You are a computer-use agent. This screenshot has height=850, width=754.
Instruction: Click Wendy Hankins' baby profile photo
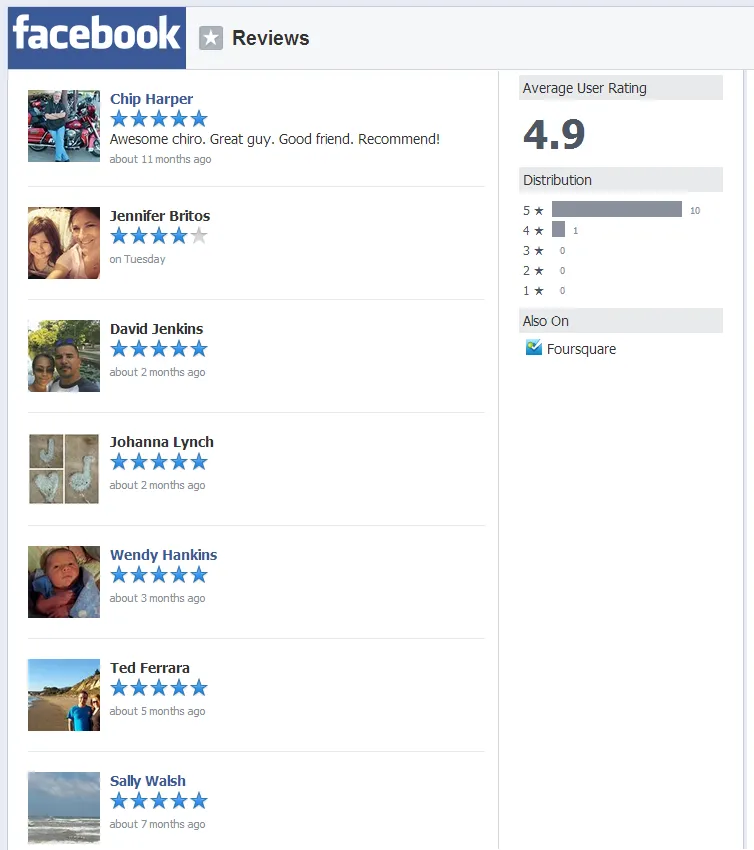coord(64,581)
